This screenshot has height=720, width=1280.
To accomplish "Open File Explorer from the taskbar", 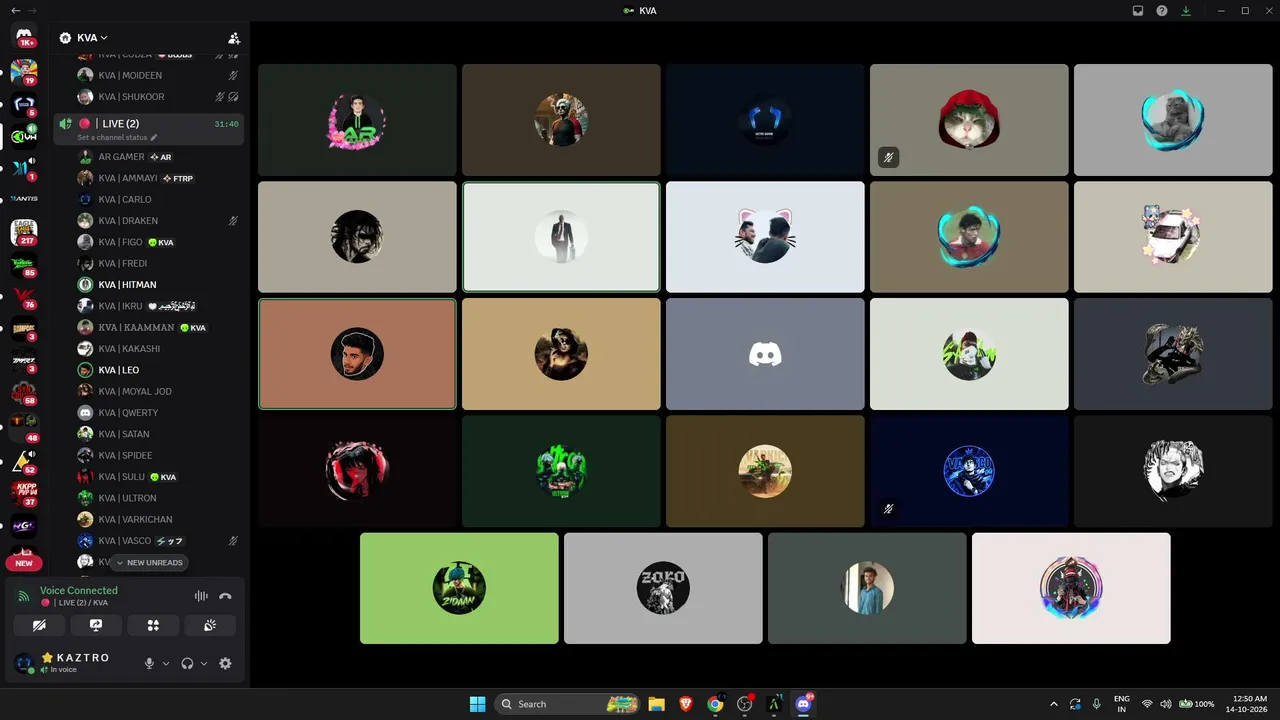I will coord(656,704).
